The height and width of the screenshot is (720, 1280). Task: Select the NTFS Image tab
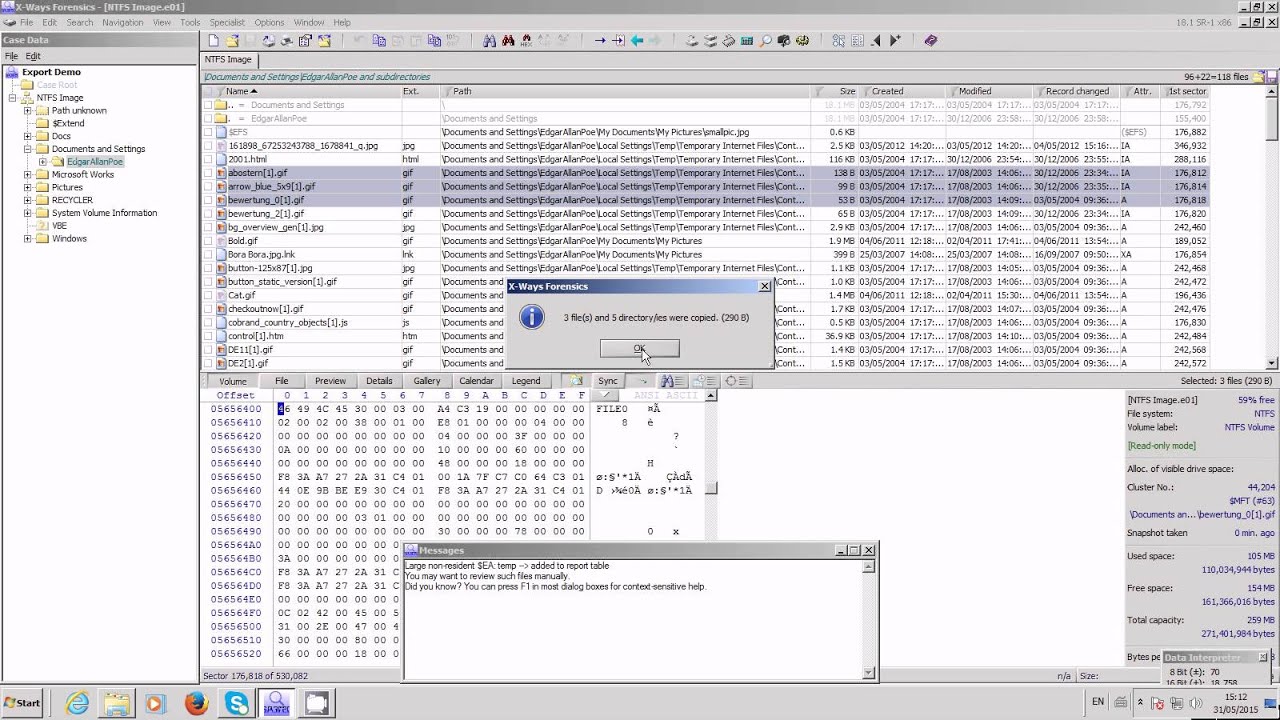[228, 59]
